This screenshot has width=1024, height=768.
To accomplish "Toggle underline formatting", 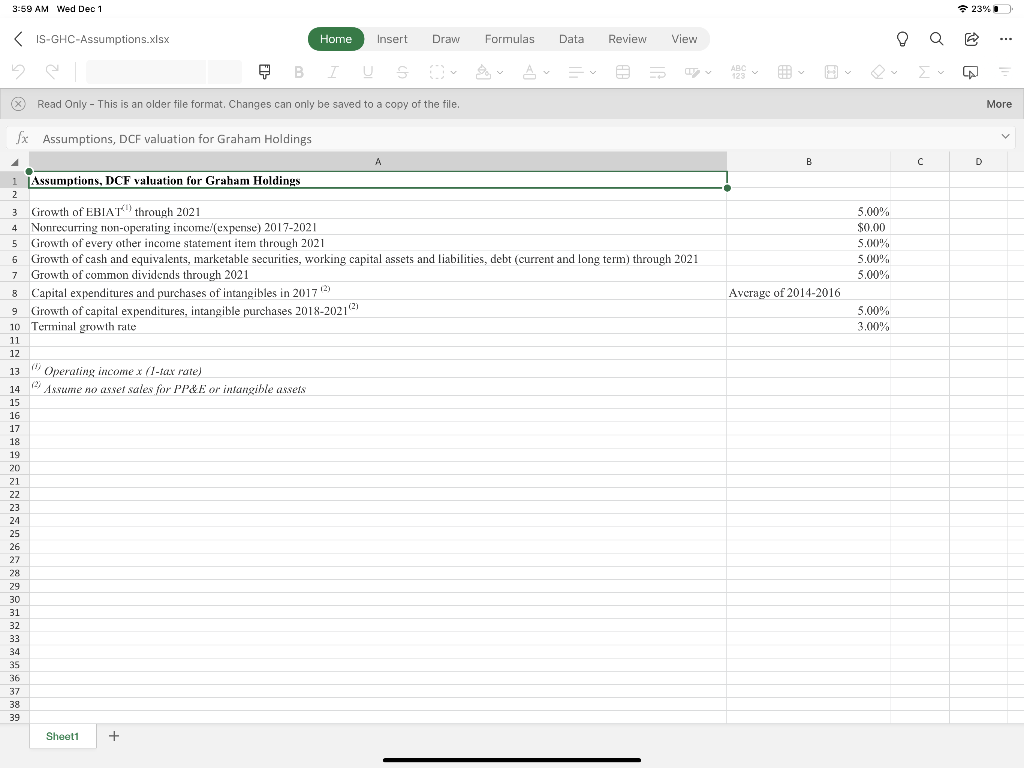I will 368,72.
